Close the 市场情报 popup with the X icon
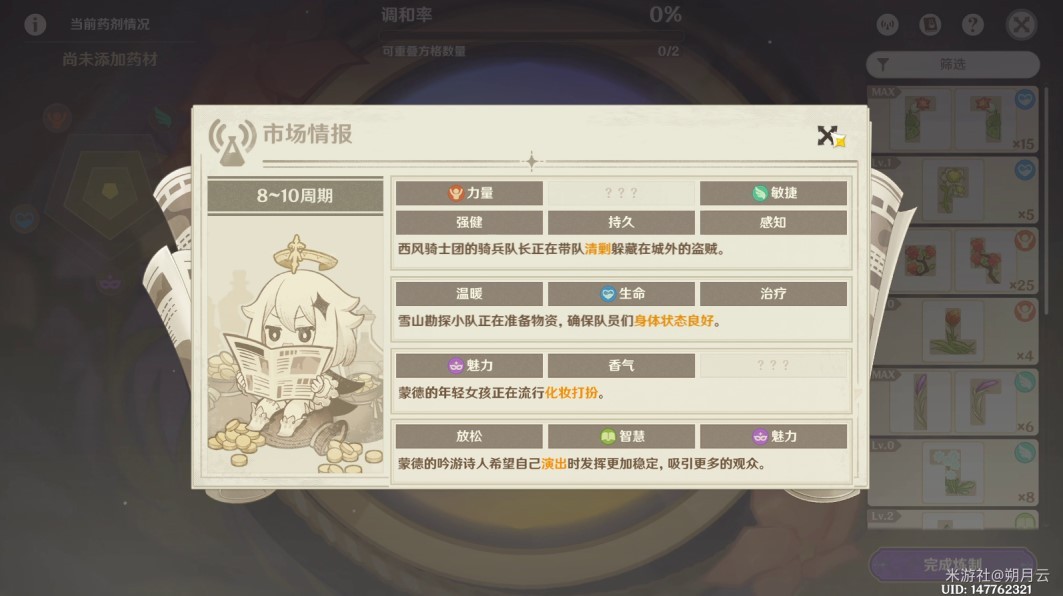Screen dimensions: 1063x596 (x=830, y=136)
